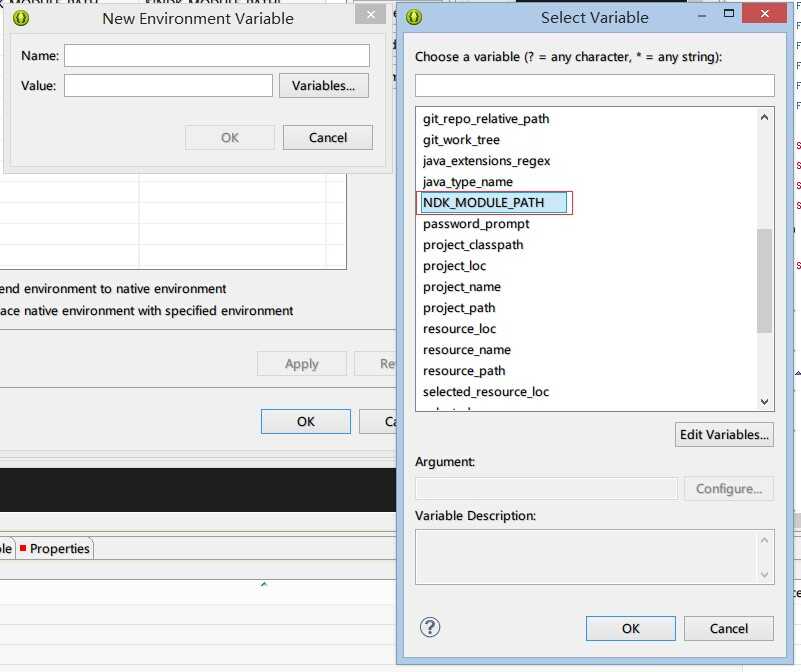Image resolution: width=801 pixels, height=672 pixels.
Task: Switch to the Properties tab
Action: (55, 548)
